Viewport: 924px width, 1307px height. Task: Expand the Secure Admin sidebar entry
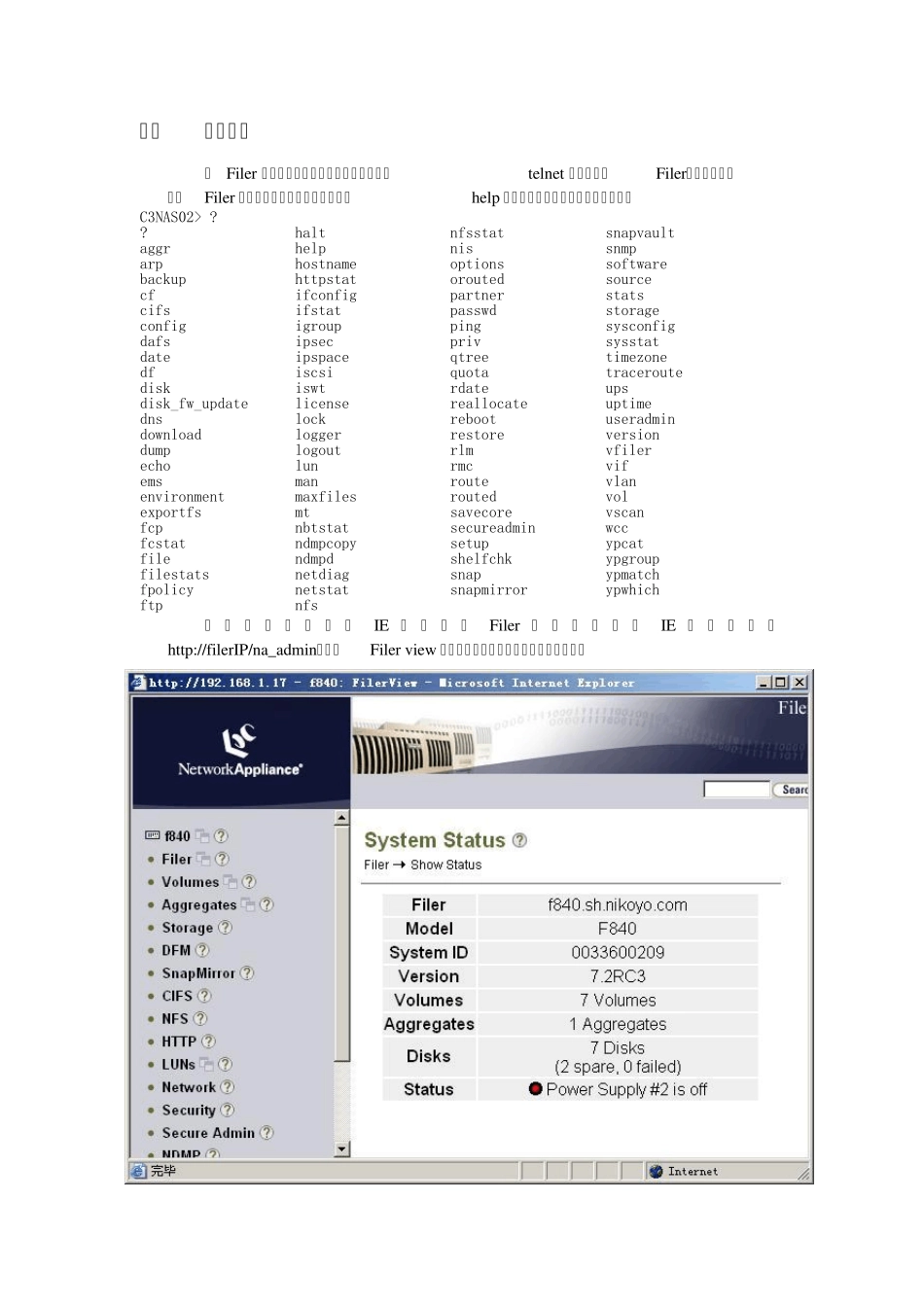(208, 1133)
